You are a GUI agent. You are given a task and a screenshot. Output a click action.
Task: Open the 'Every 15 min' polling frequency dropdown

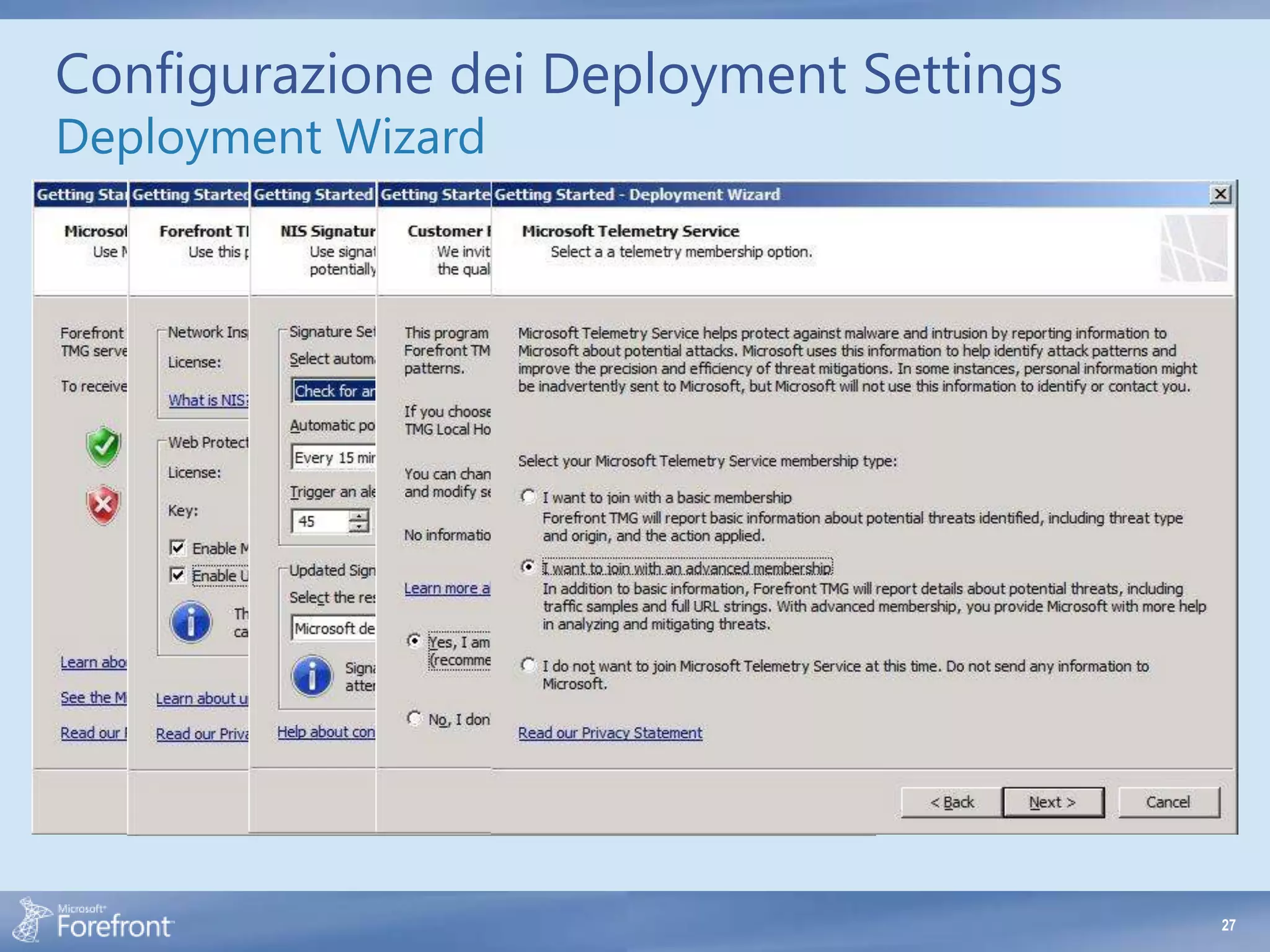[334, 457]
